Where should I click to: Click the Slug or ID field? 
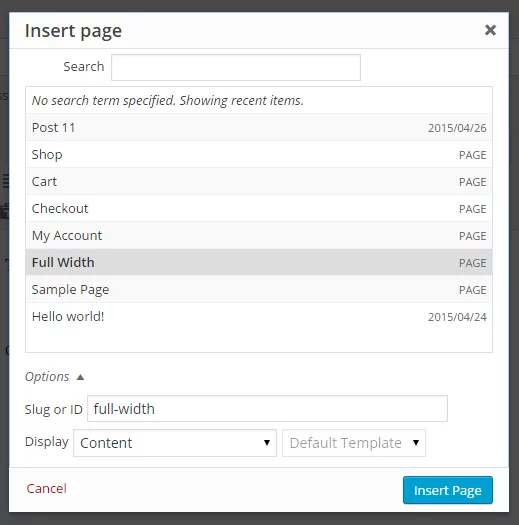pyautogui.click(x=267, y=408)
